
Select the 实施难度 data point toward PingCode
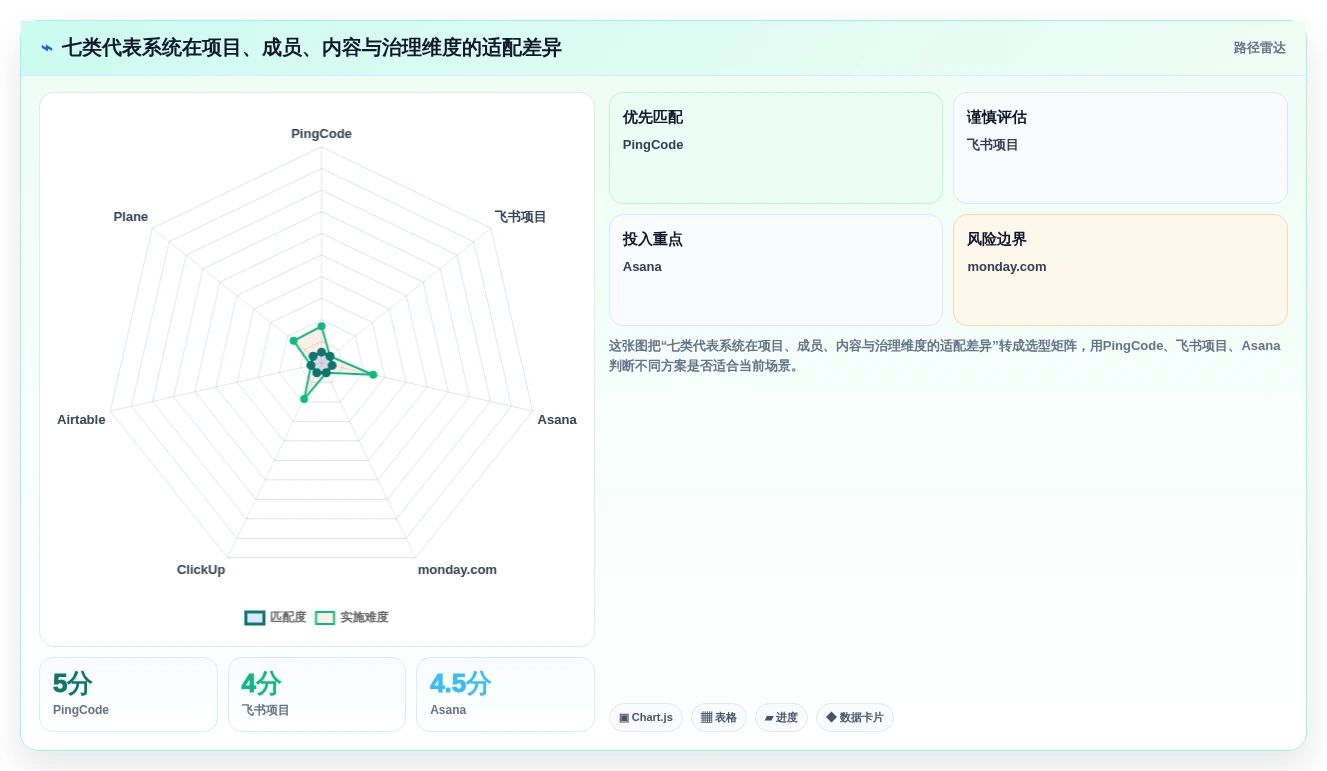(x=321, y=326)
